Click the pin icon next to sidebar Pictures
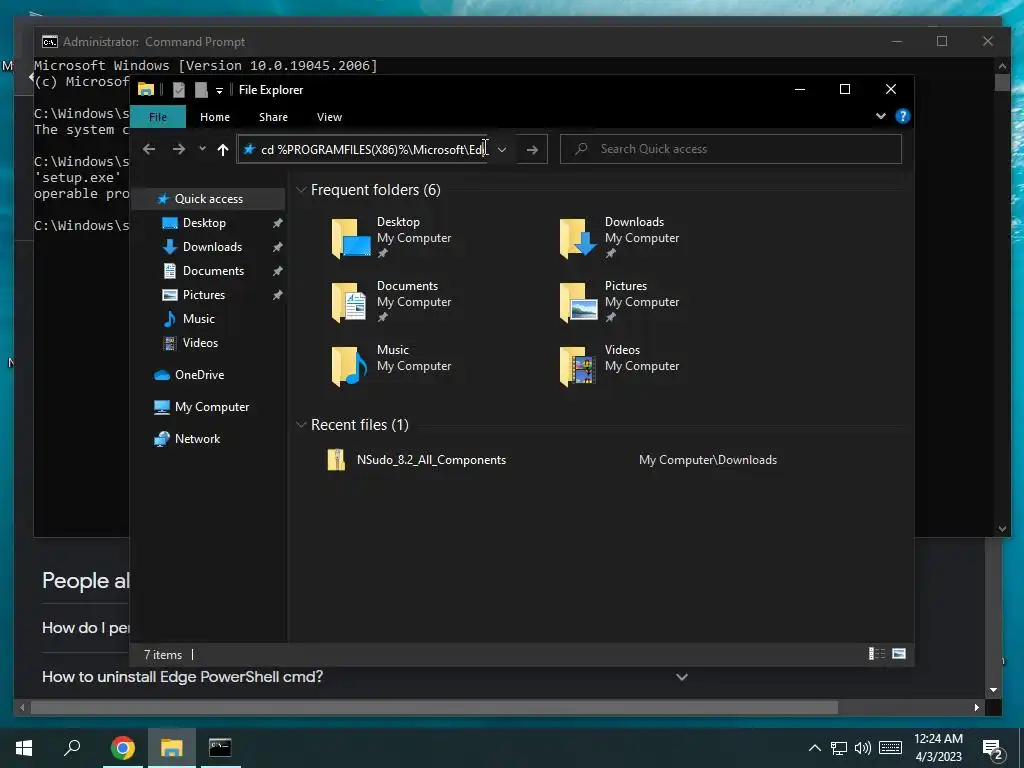The width and height of the screenshot is (1024, 768). tap(278, 295)
